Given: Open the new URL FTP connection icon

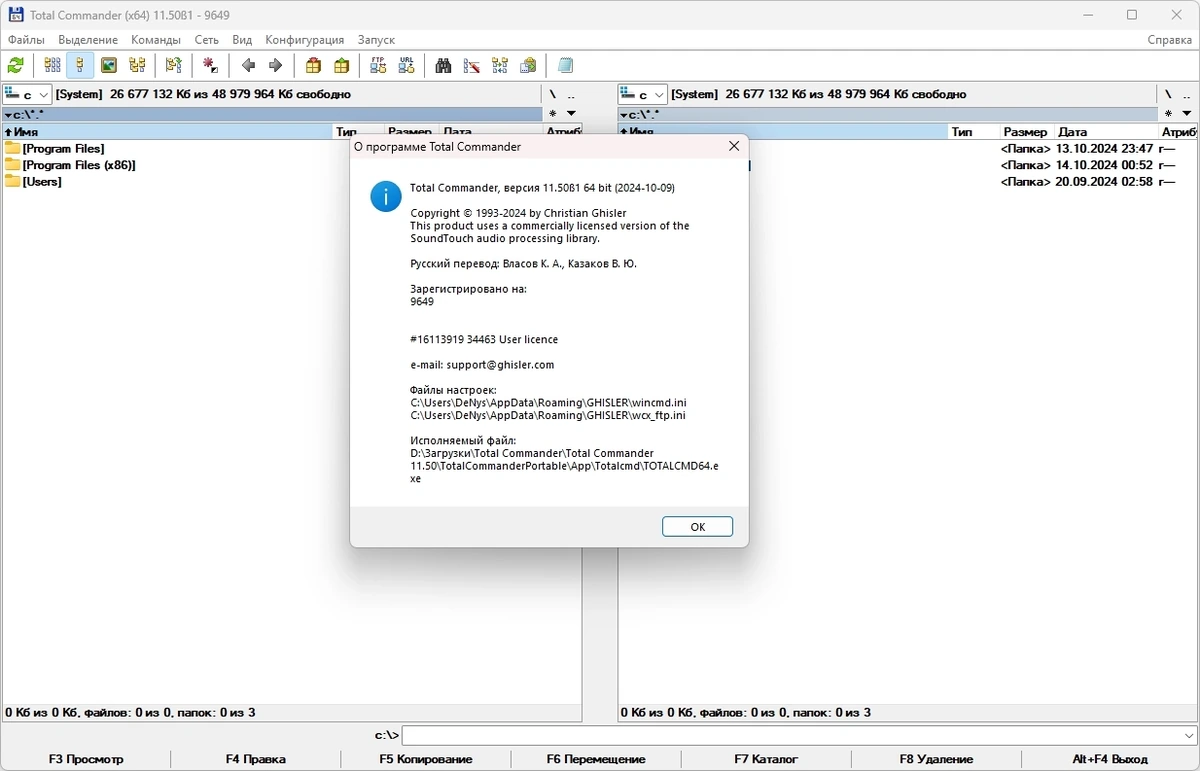Looking at the screenshot, I should pos(406,66).
